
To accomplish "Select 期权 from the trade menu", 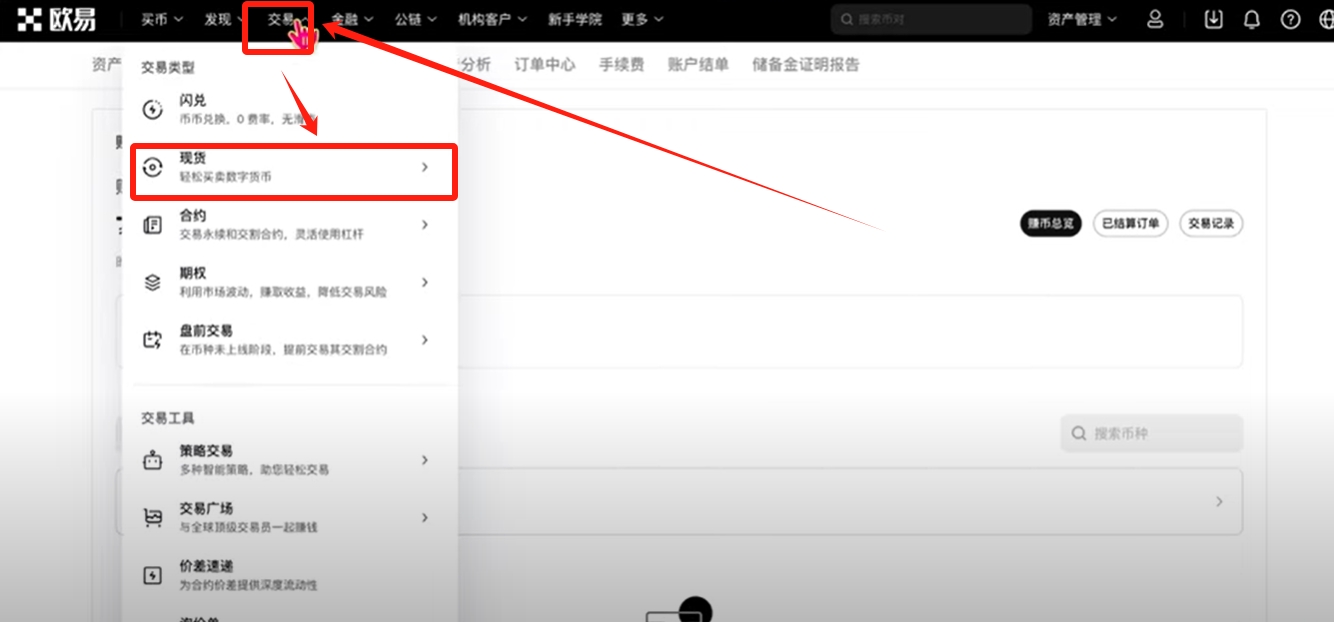I will (192, 273).
